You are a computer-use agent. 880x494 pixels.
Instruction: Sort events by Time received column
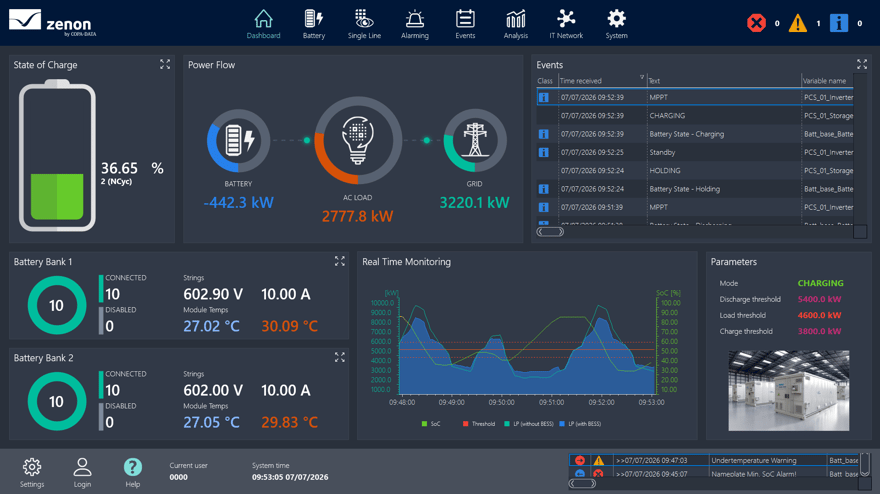(x=602, y=81)
